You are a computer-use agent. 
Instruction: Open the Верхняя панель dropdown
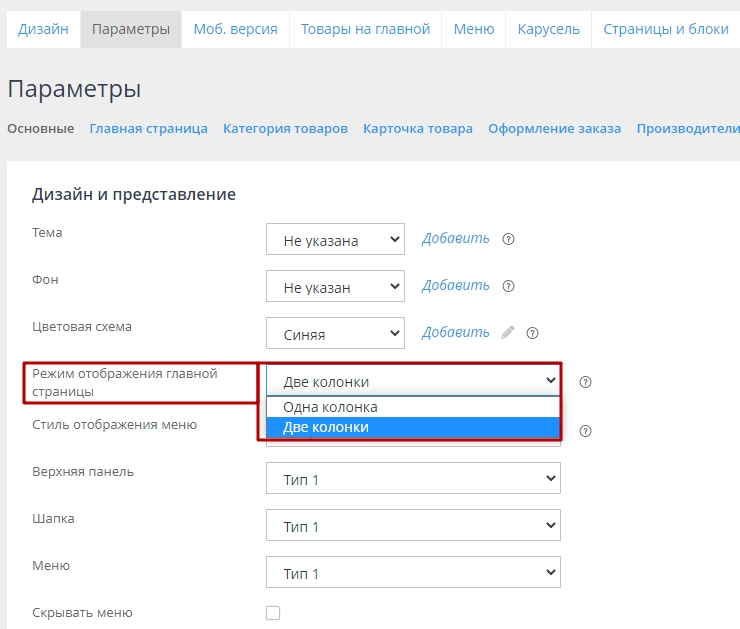(x=413, y=479)
